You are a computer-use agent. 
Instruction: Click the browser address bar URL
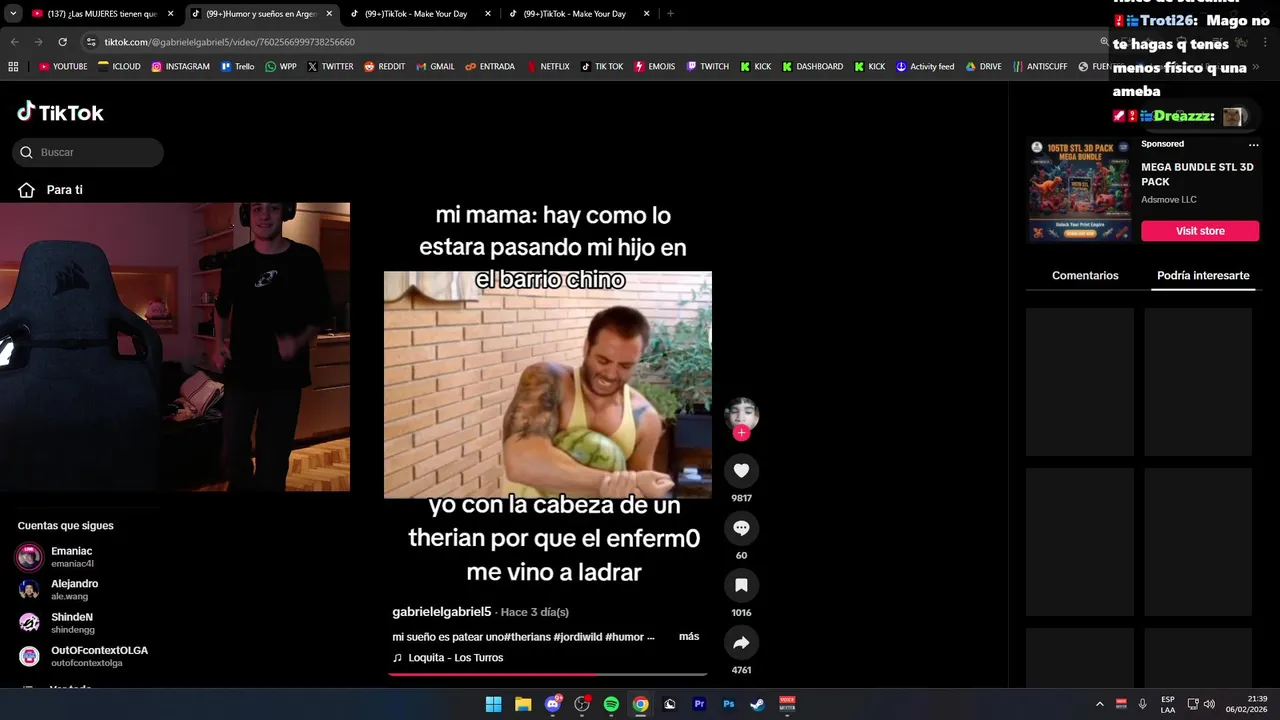tap(230, 42)
